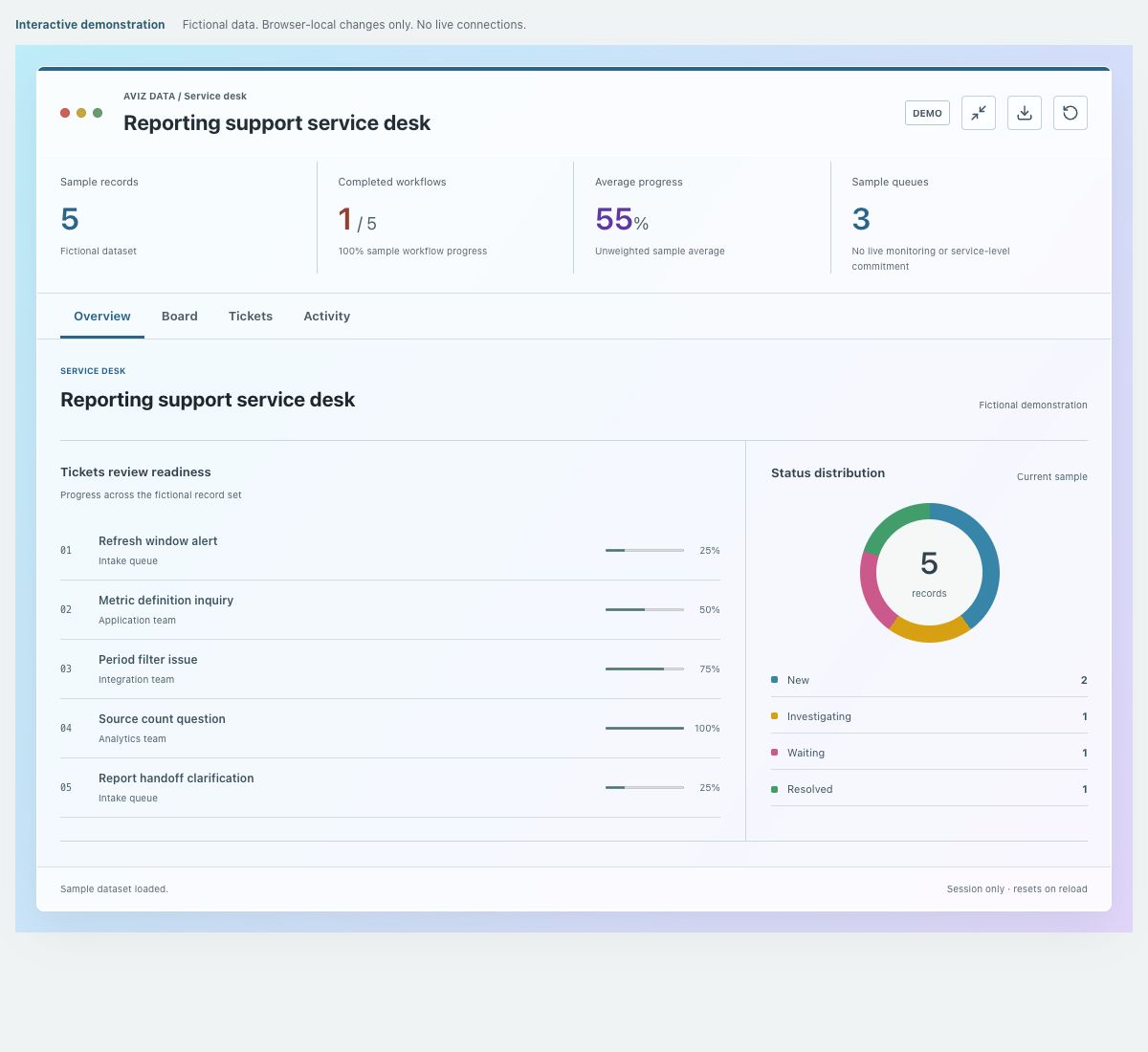Click the download export icon
This screenshot has width=1148, height=1052.
click(x=1025, y=113)
